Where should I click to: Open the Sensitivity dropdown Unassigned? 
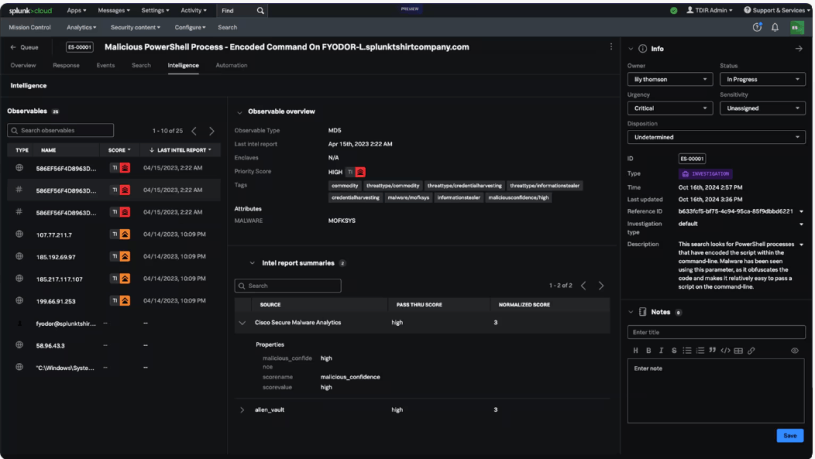coord(763,108)
